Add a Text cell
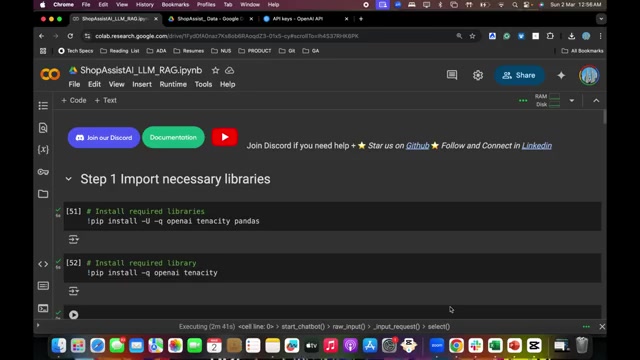Screen dimensions: 640x360 [105, 100]
